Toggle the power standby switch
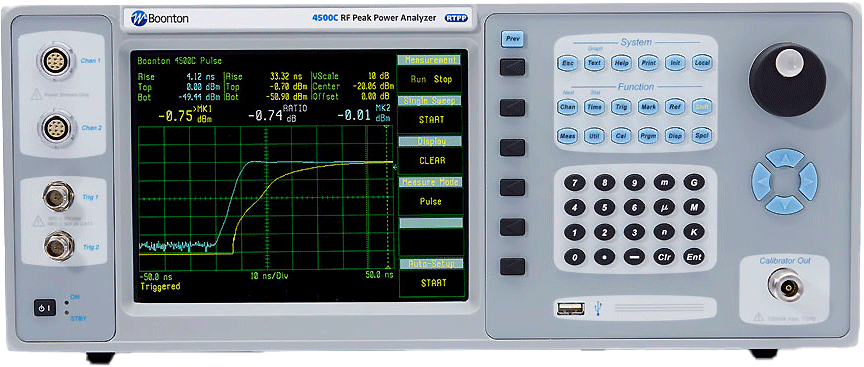864x367 pixels. pyautogui.click(x=45, y=308)
